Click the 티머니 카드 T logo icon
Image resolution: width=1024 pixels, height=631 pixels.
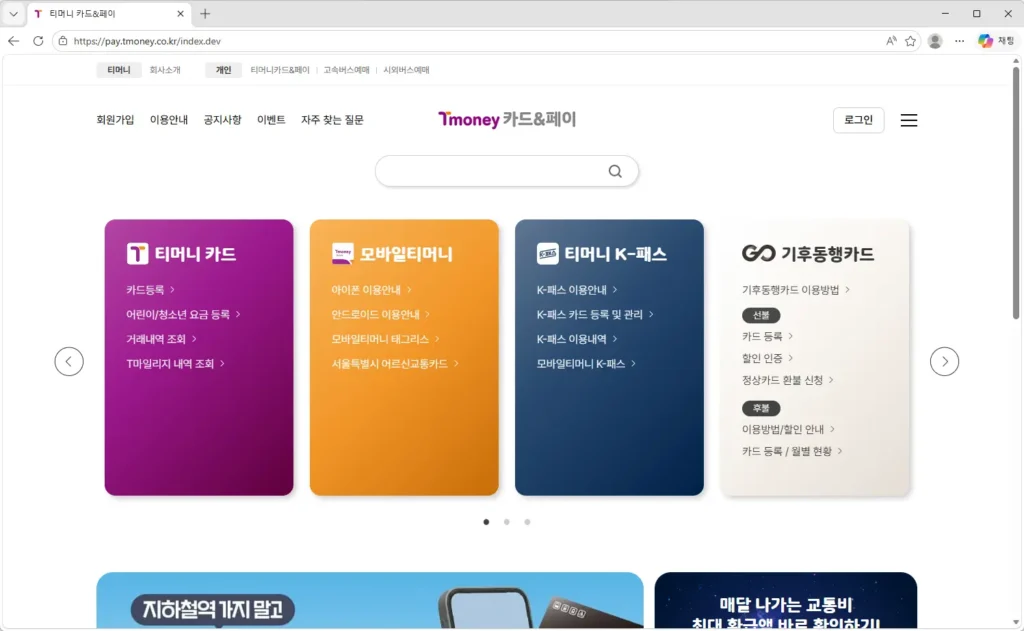click(137, 253)
